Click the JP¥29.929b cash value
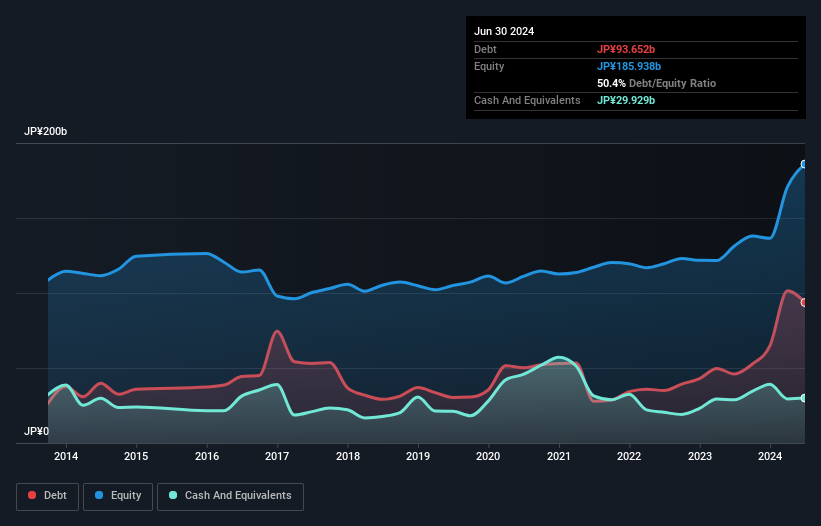Viewport: 821px width, 526px height. pos(626,100)
